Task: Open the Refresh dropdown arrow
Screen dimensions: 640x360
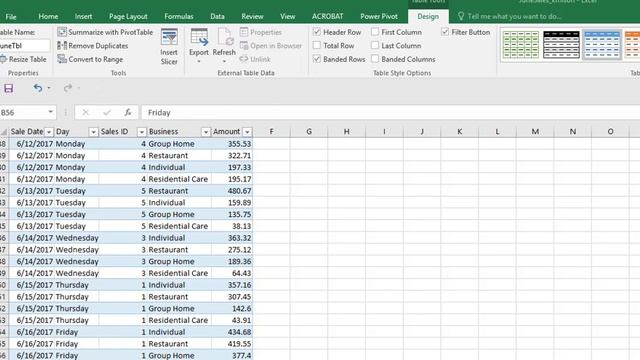Action: pyautogui.click(x=224, y=62)
